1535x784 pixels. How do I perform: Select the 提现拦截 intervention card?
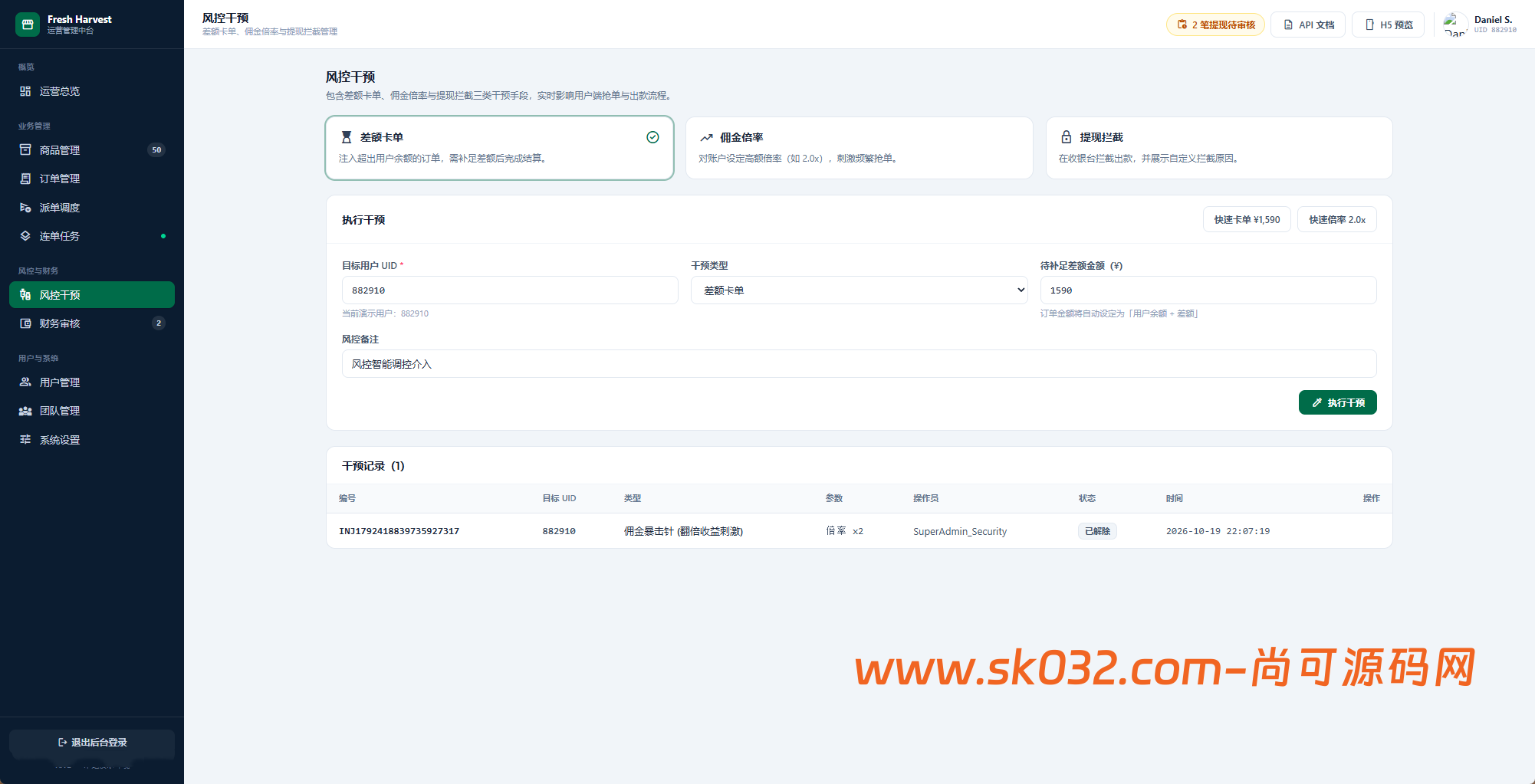(1219, 148)
